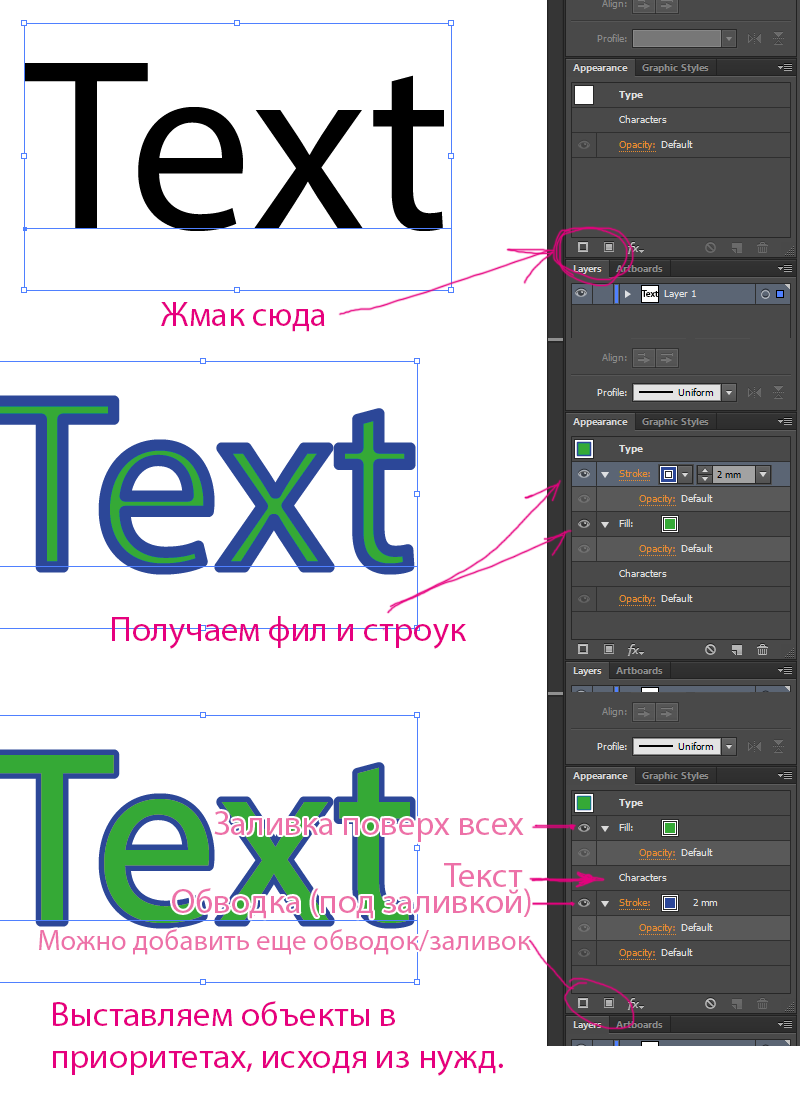Click Flip Along icon above Stroke-first Appearance panel
Image resolution: width=800 pixels, height=1116 pixels.
coord(754,392)
